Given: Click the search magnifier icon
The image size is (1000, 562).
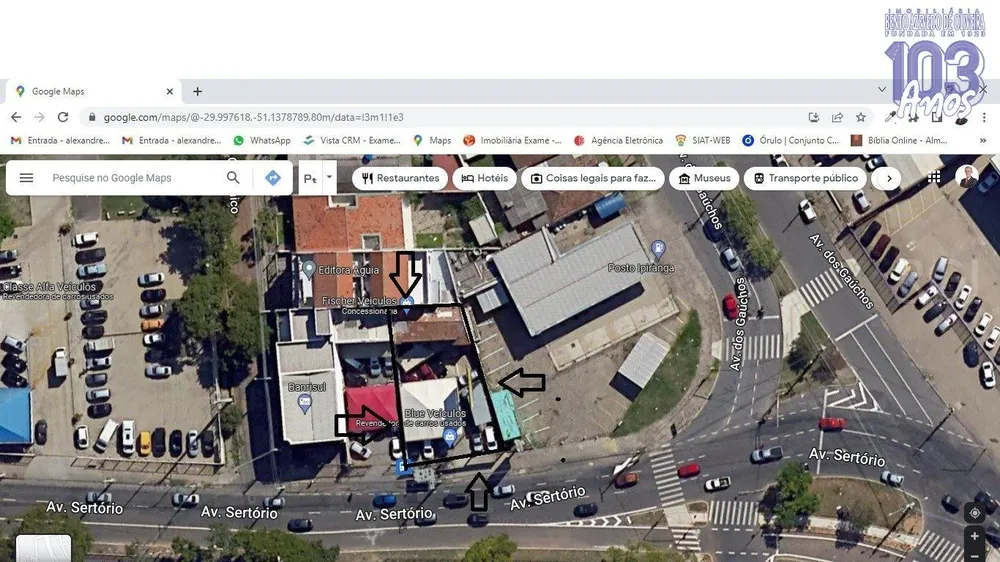Looking at the screenshot, I should click(233, 177).
